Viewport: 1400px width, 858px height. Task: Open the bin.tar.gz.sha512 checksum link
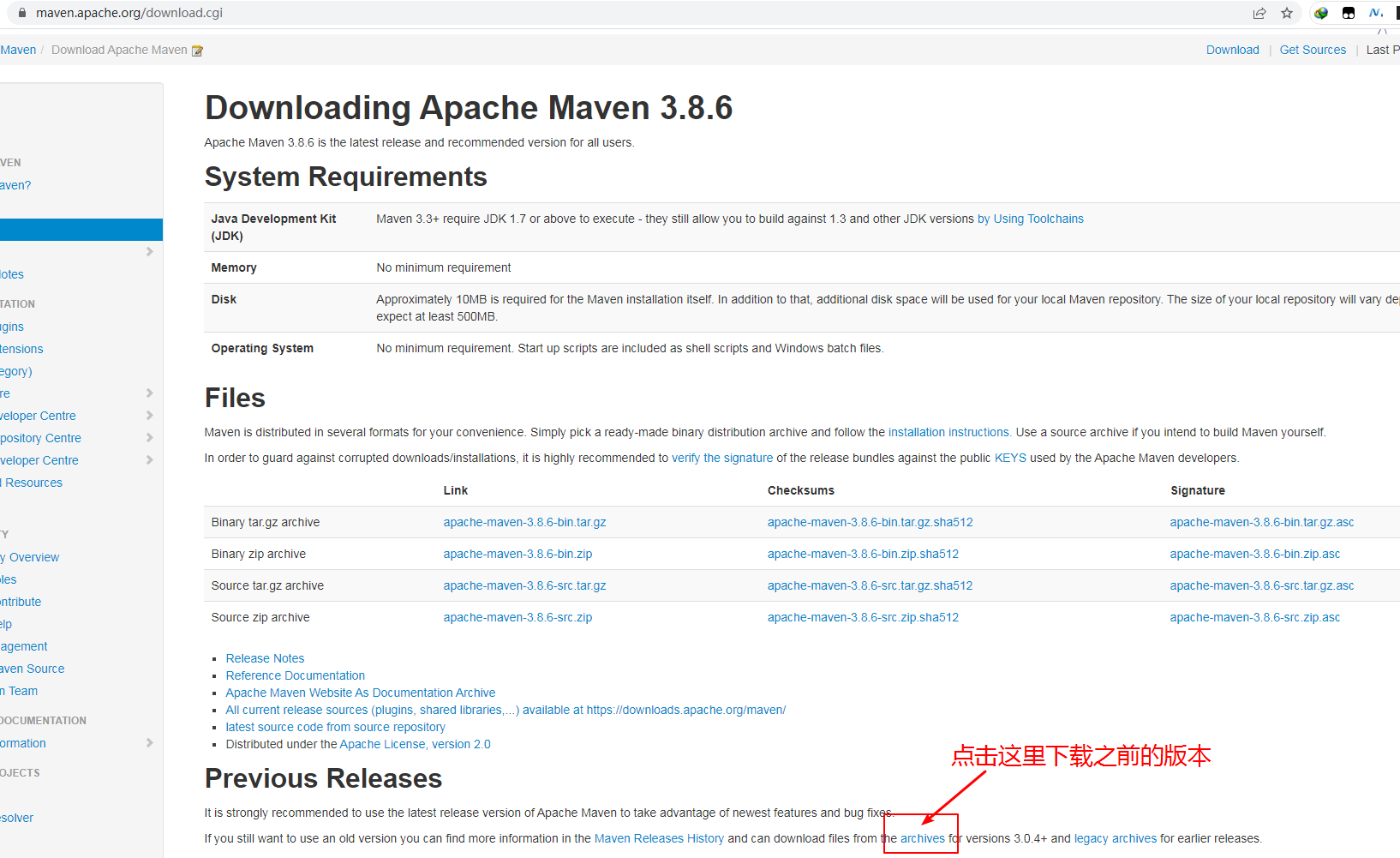[x=870, y=522]
